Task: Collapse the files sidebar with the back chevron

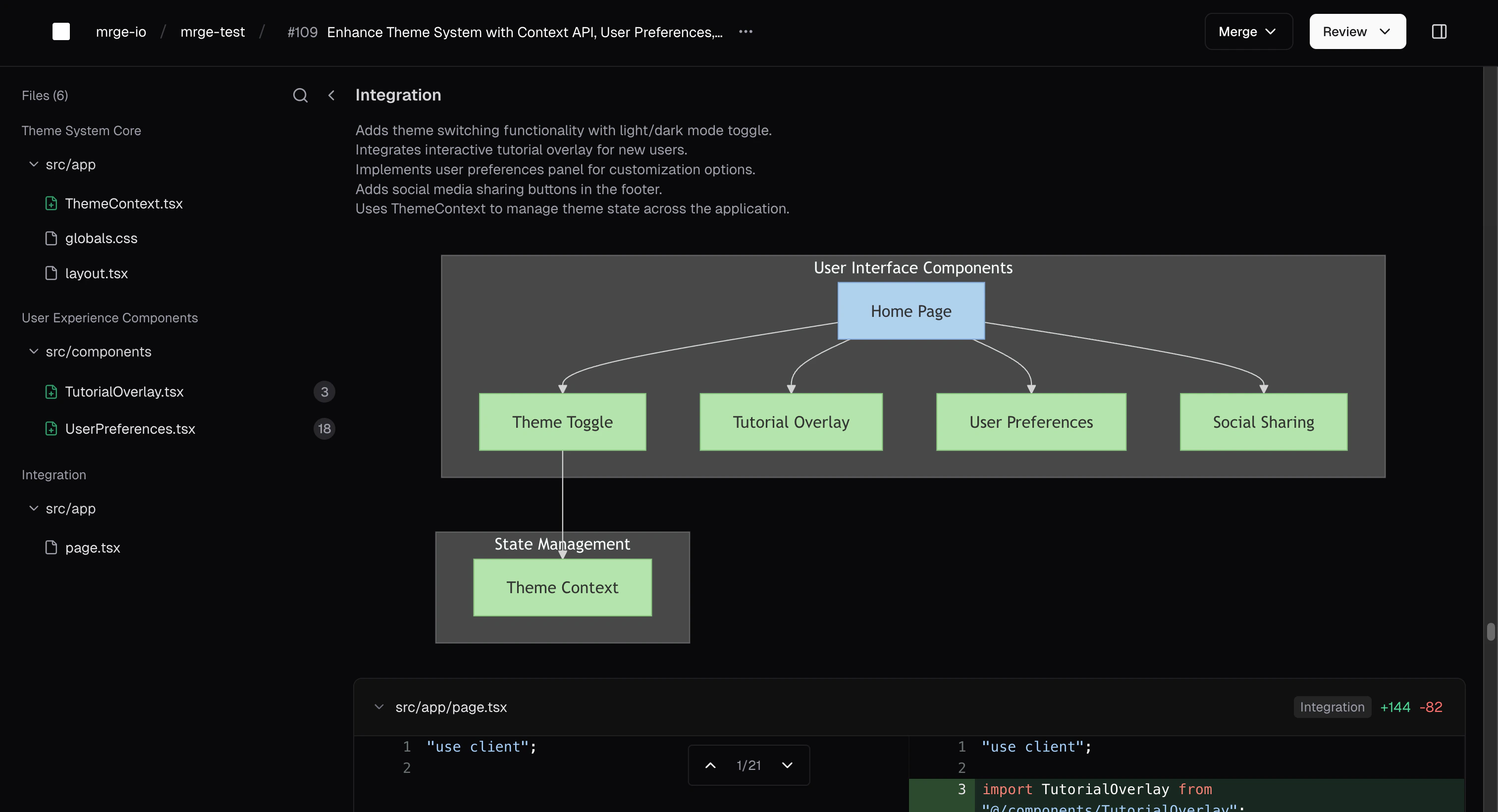Action: [x=331, y=95]
